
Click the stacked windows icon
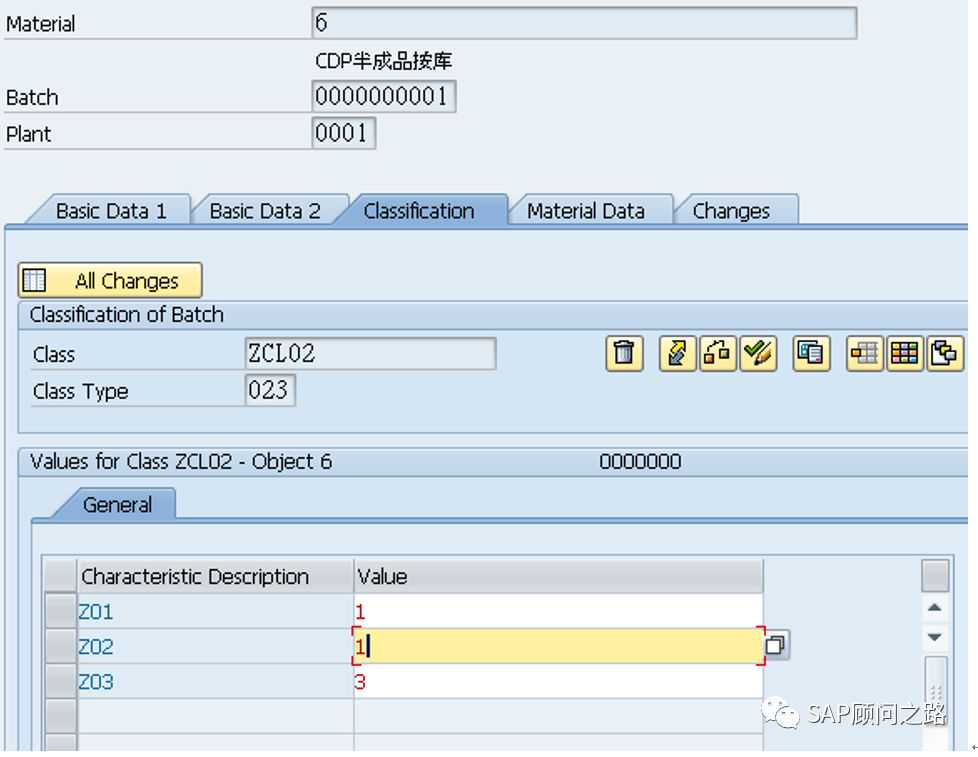coord(944,354)
